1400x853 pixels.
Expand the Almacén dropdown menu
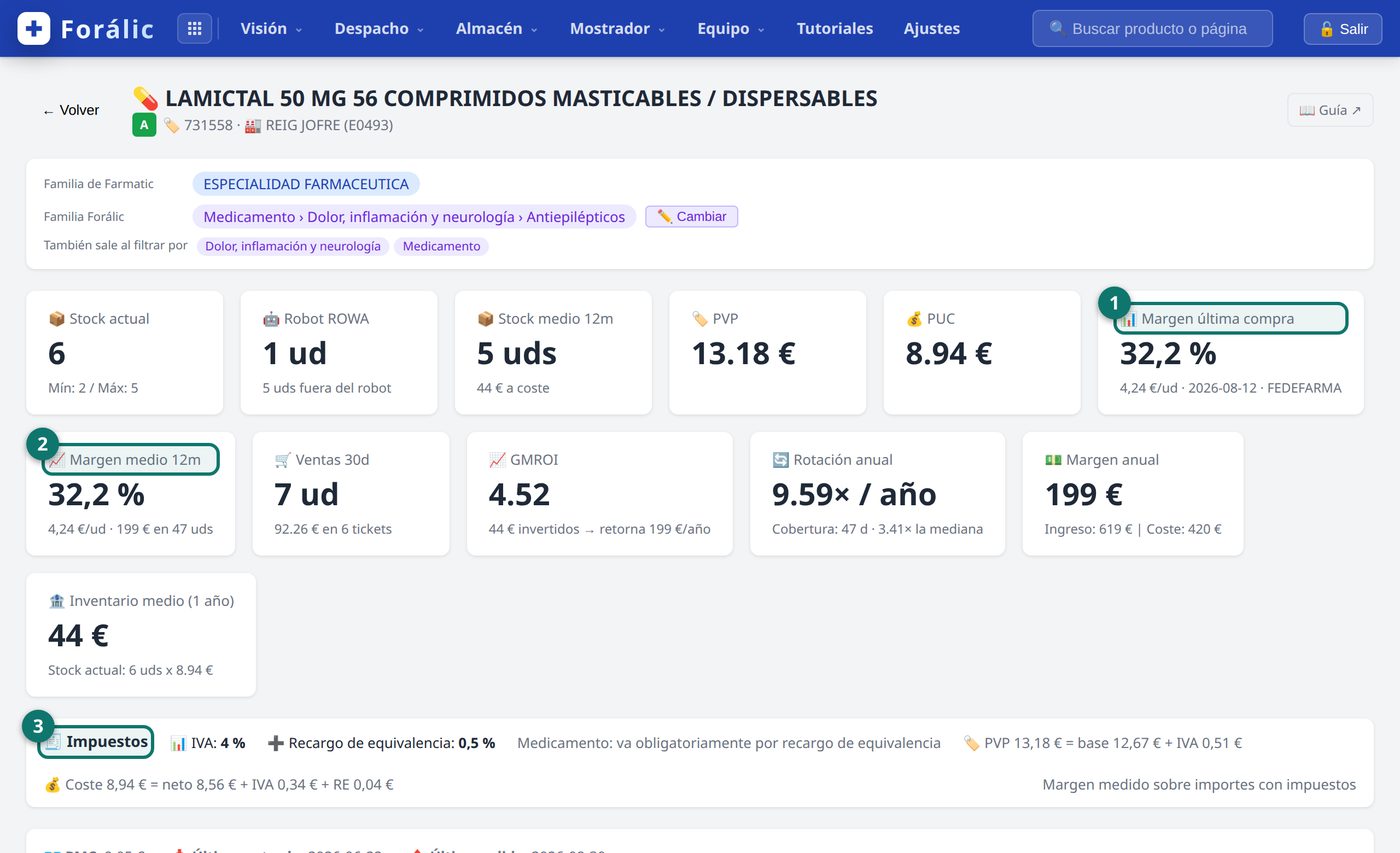point(496,28)
